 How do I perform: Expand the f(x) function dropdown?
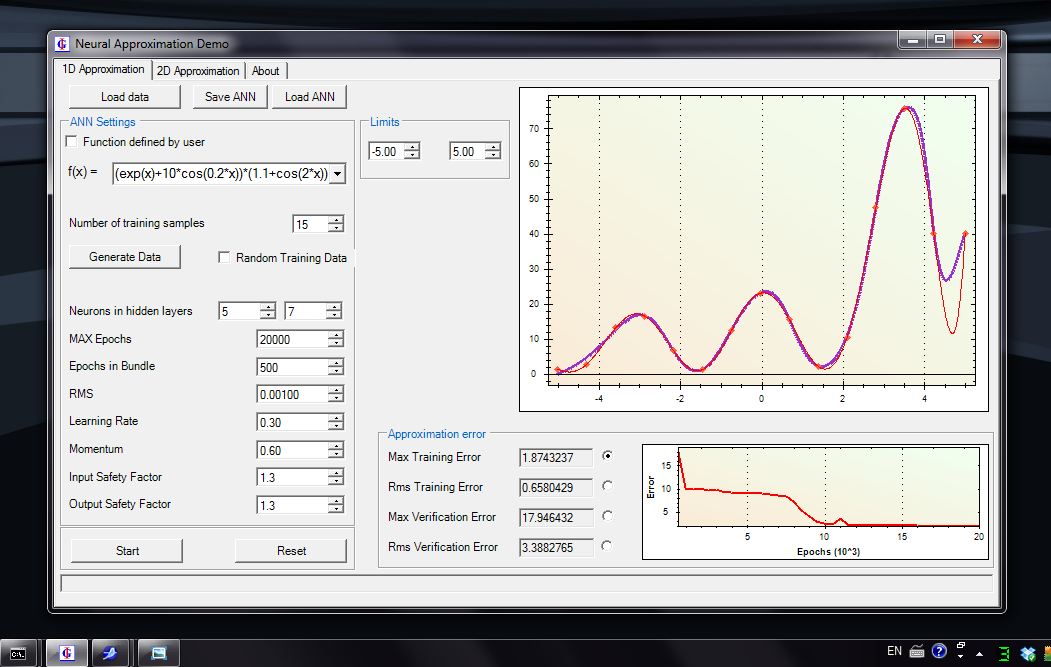[336, 174]
